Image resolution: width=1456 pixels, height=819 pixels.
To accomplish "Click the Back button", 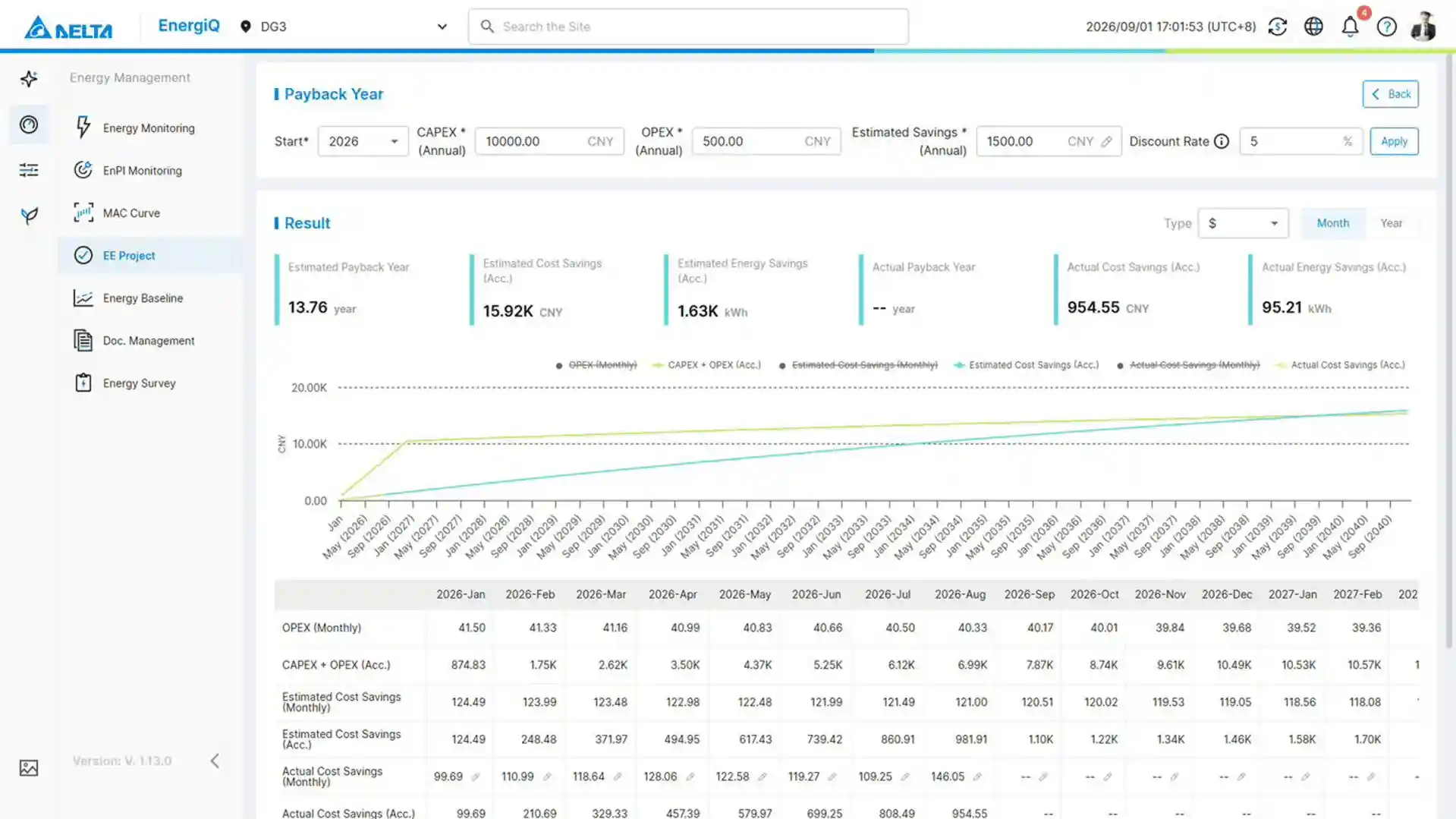I will point(1390,94).
